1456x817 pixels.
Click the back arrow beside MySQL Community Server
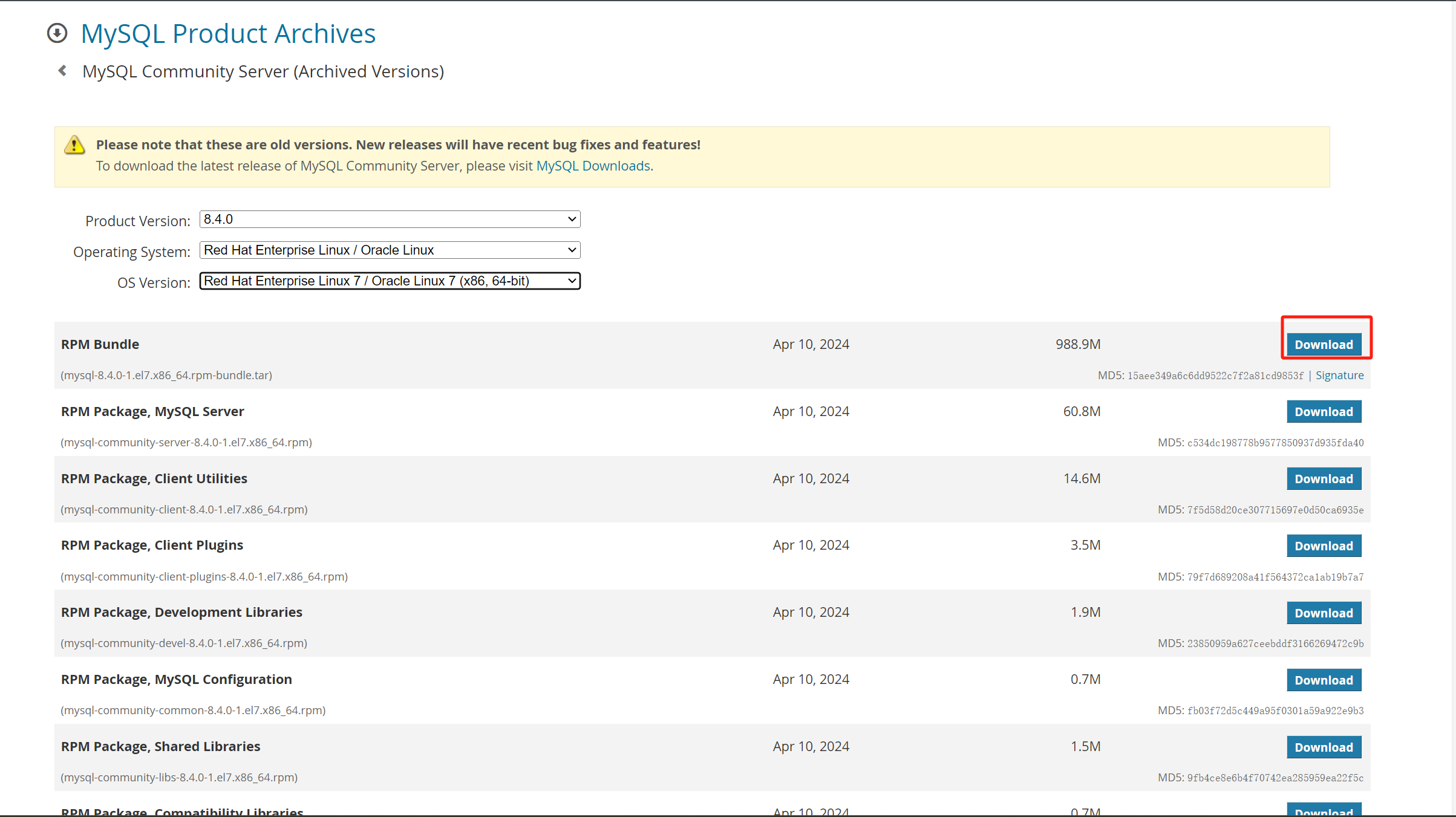pyautogui.click(x=62, y=71)
